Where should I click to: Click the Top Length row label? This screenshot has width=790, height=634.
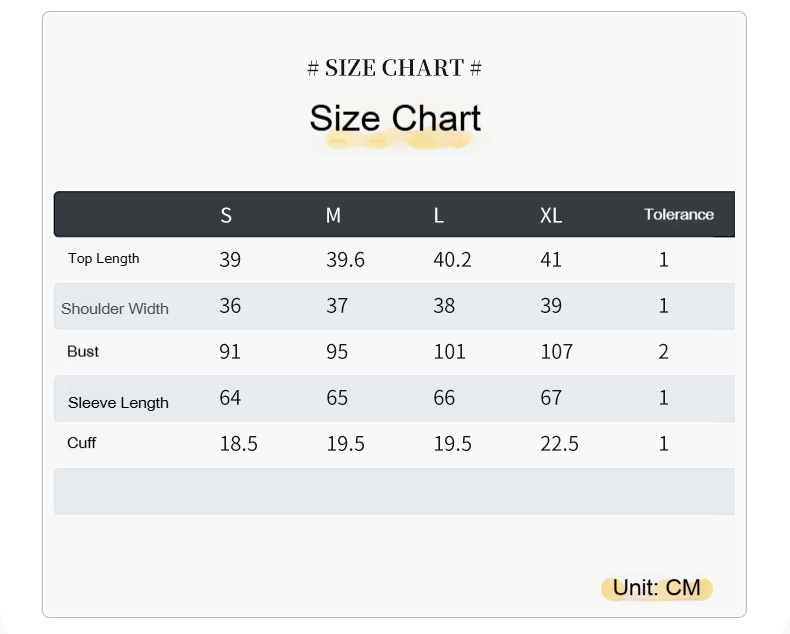point(104,259)
